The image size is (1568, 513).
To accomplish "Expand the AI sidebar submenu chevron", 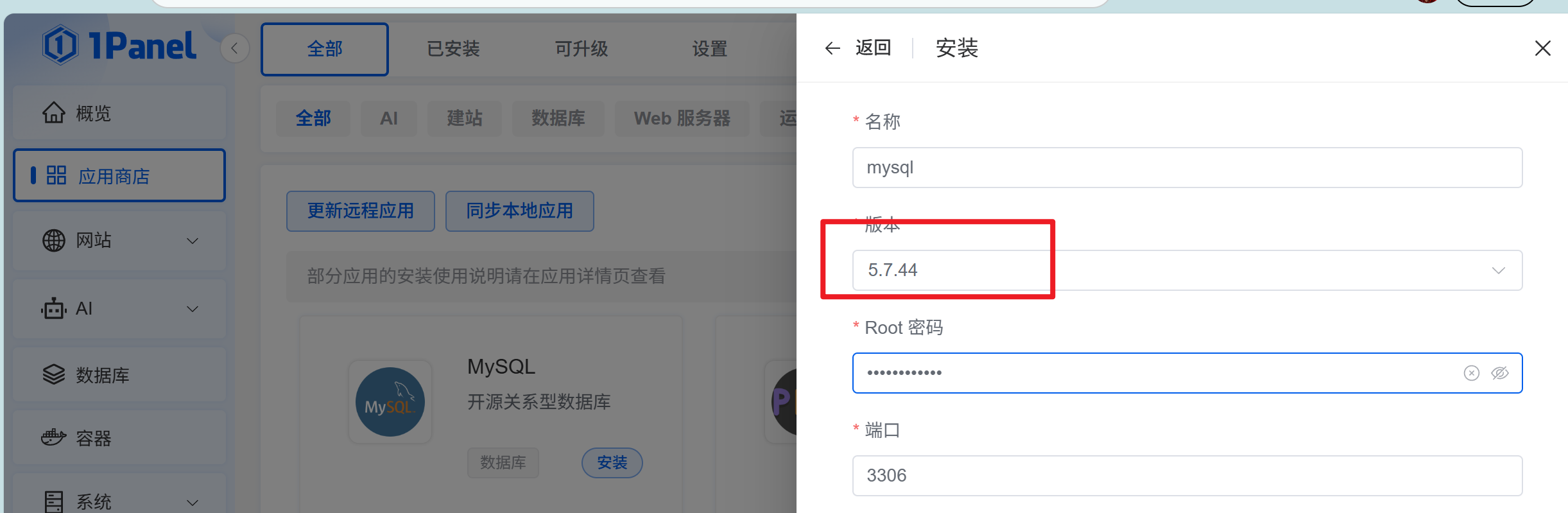I will coord(192,309).
